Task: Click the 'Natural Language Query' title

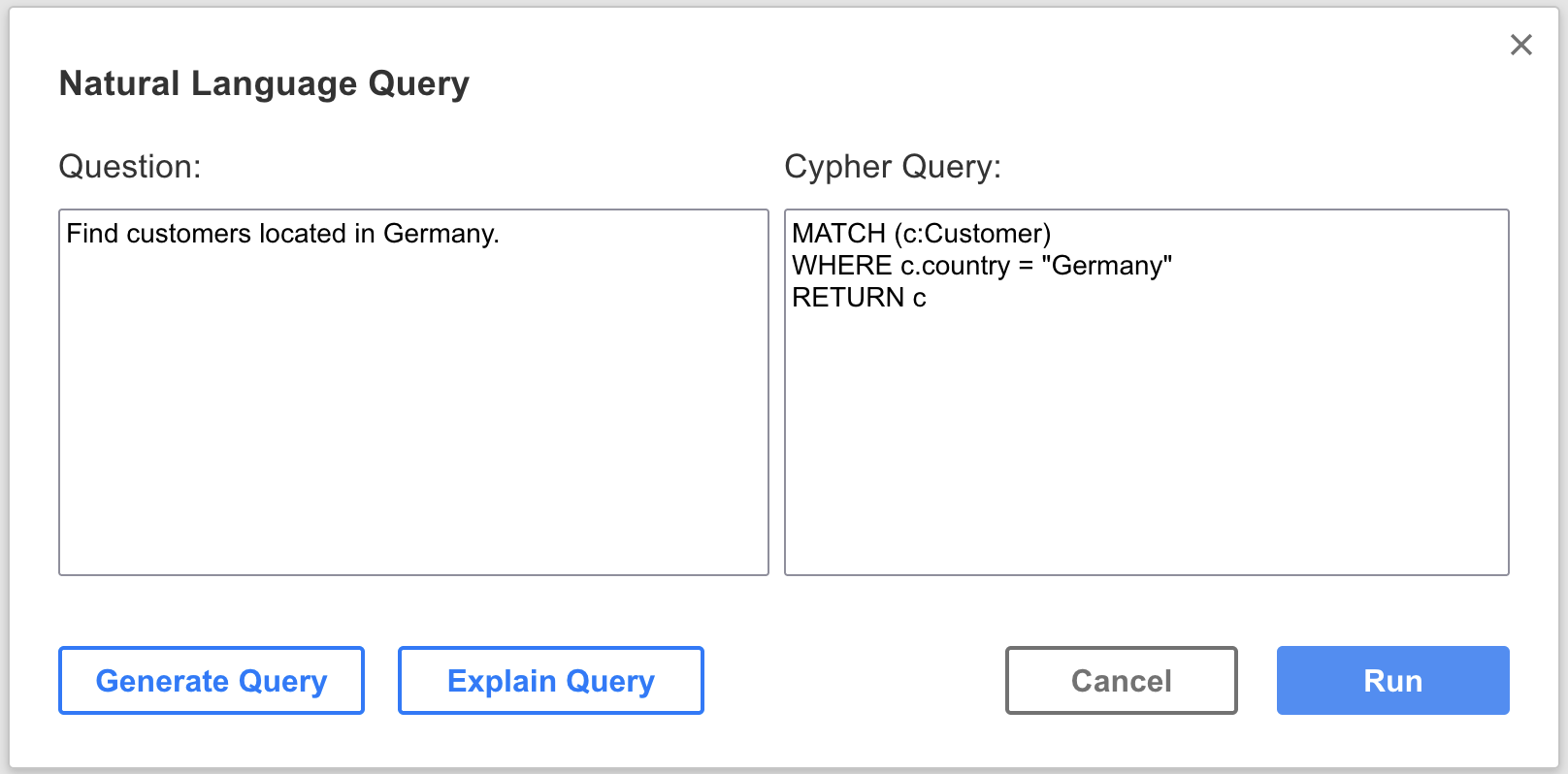Action: (264, 83)
